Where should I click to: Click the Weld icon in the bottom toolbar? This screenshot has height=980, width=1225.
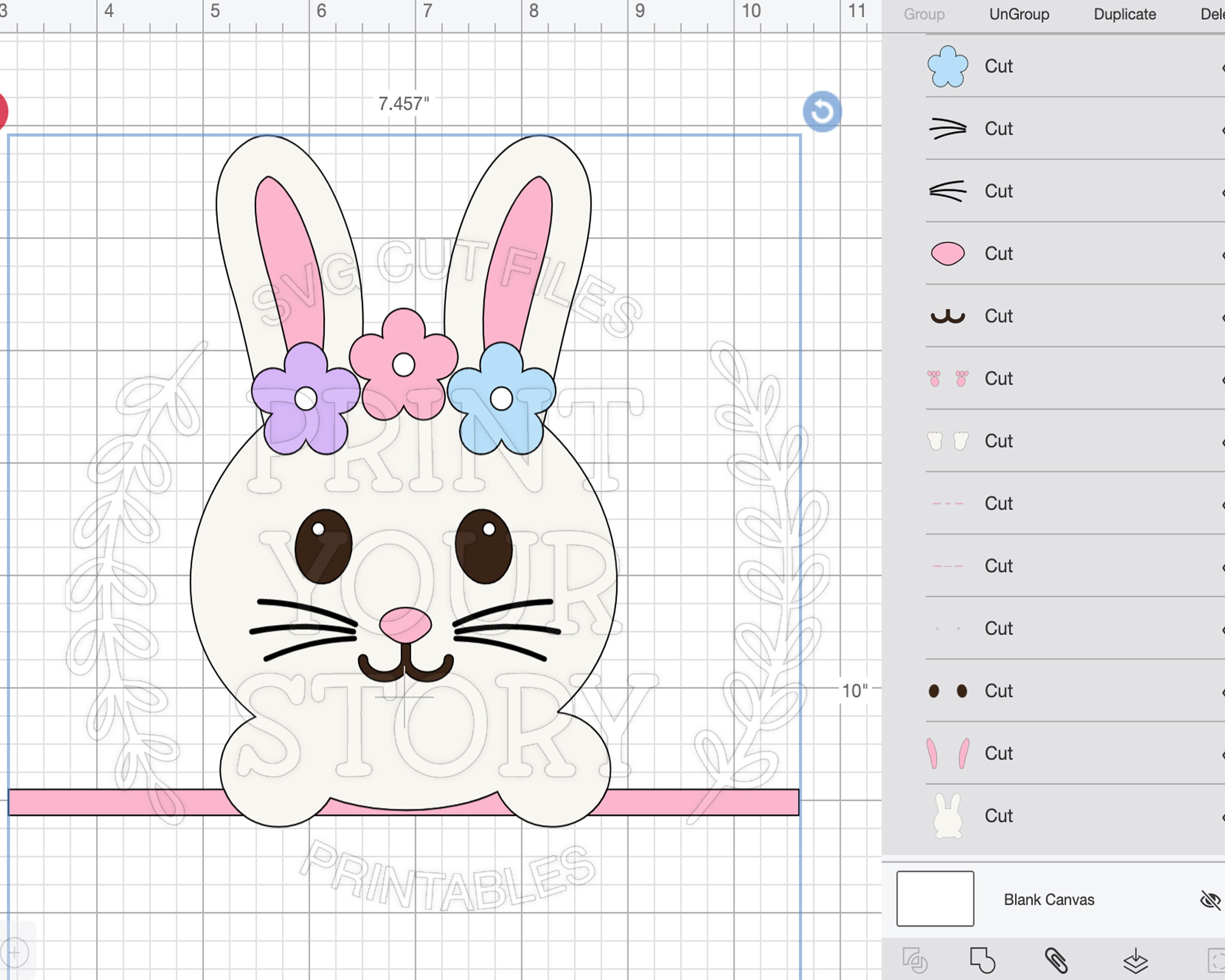coord(982,960)
